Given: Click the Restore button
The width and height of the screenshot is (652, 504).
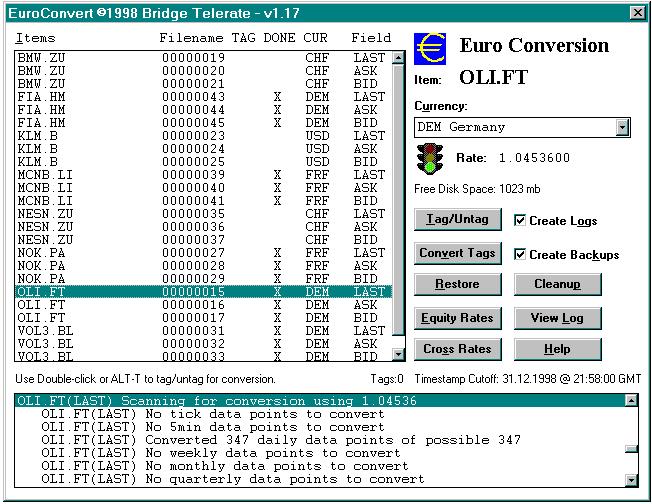Looking at the screenshot, I should (x=457, y=285).
